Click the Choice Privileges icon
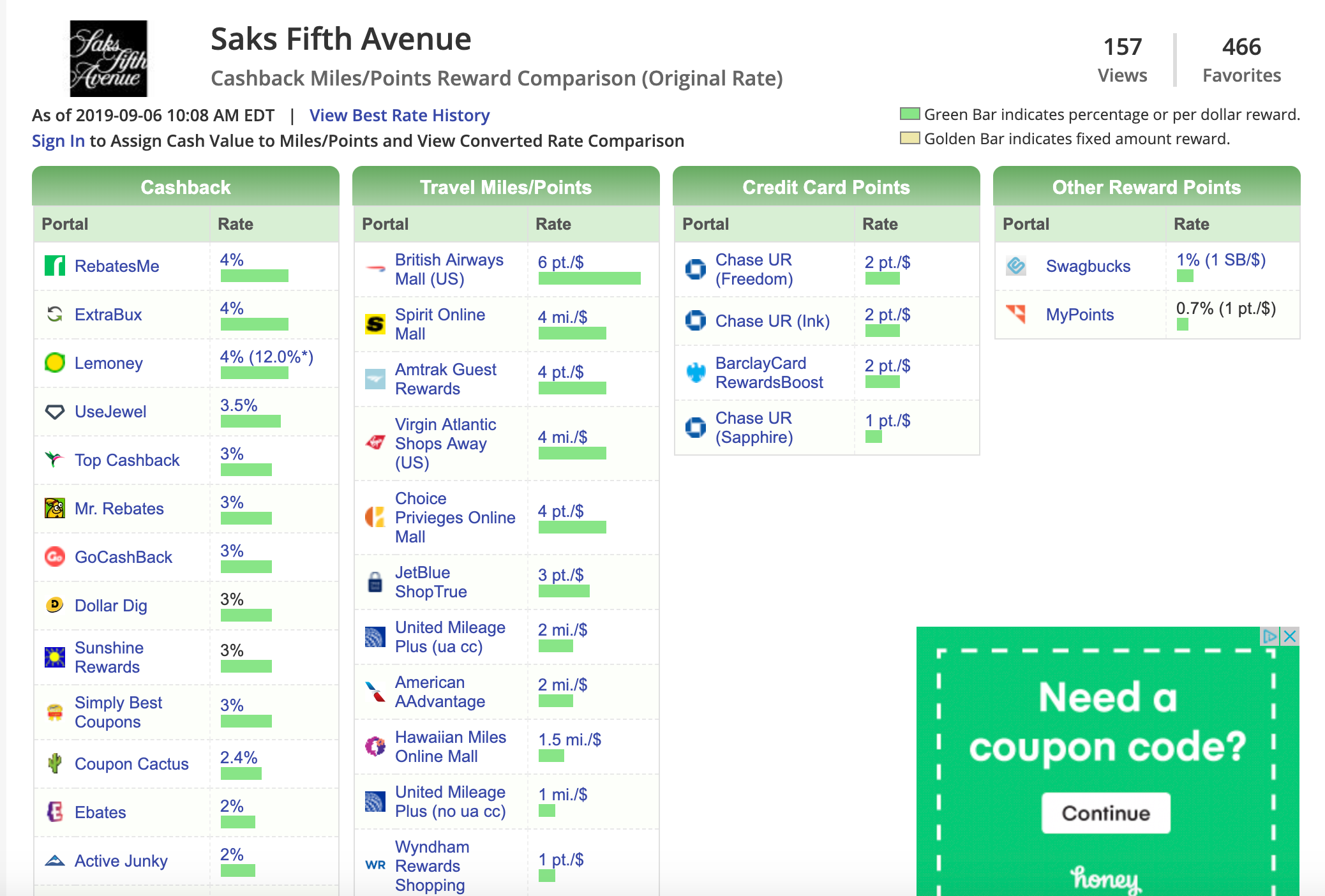The width and height of the screenshot is (1325, 896). (x=375, y=517)
